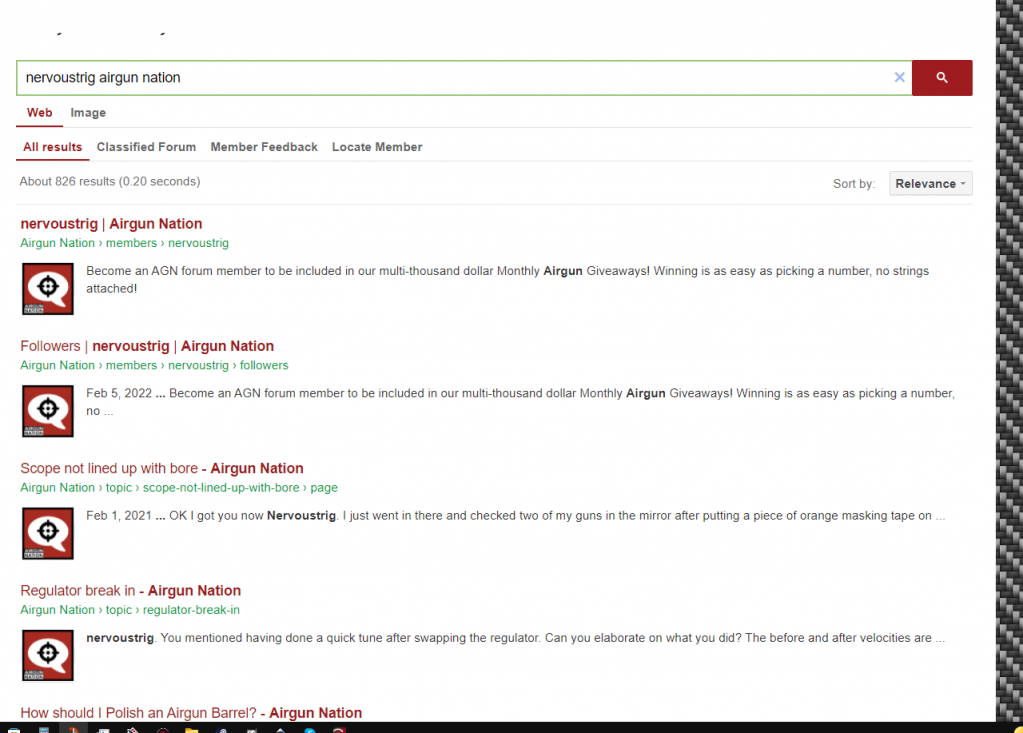1023x733 pixels.
Task: Click breadcrumb 'topic › regulator-break-in'
Action: point(130,610)
